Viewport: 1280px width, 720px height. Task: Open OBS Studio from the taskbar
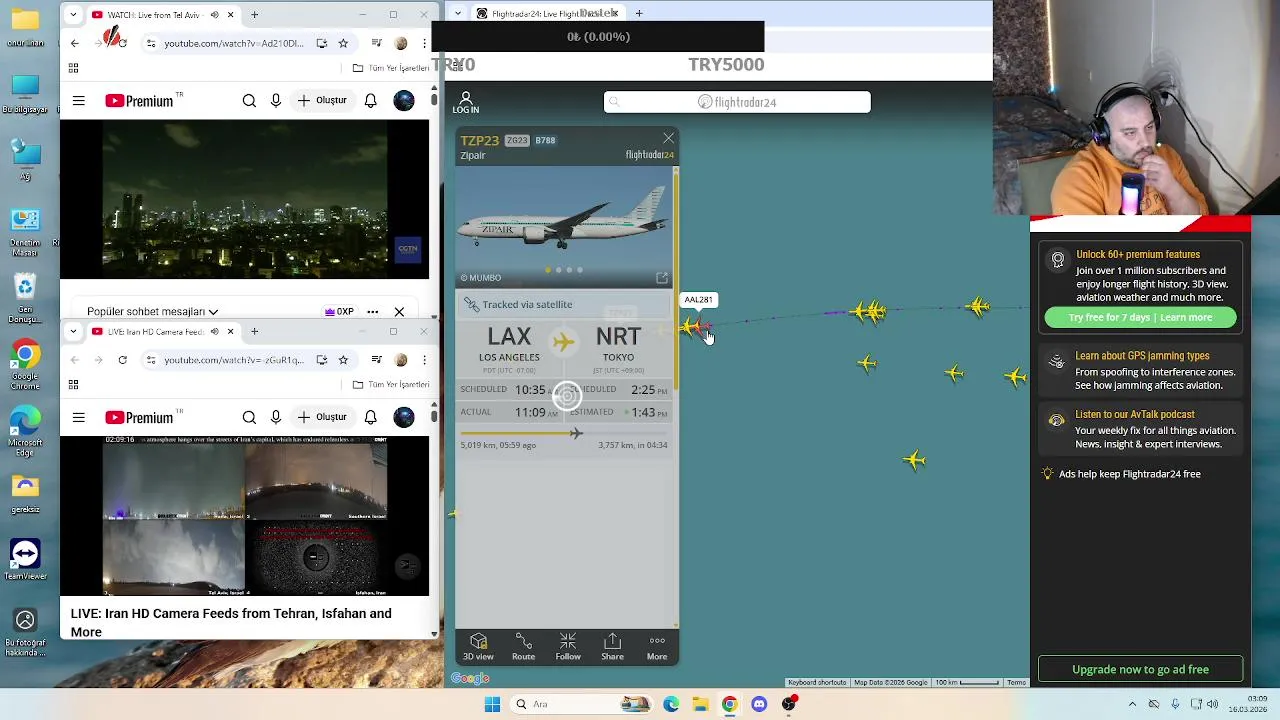click(789, 704)
